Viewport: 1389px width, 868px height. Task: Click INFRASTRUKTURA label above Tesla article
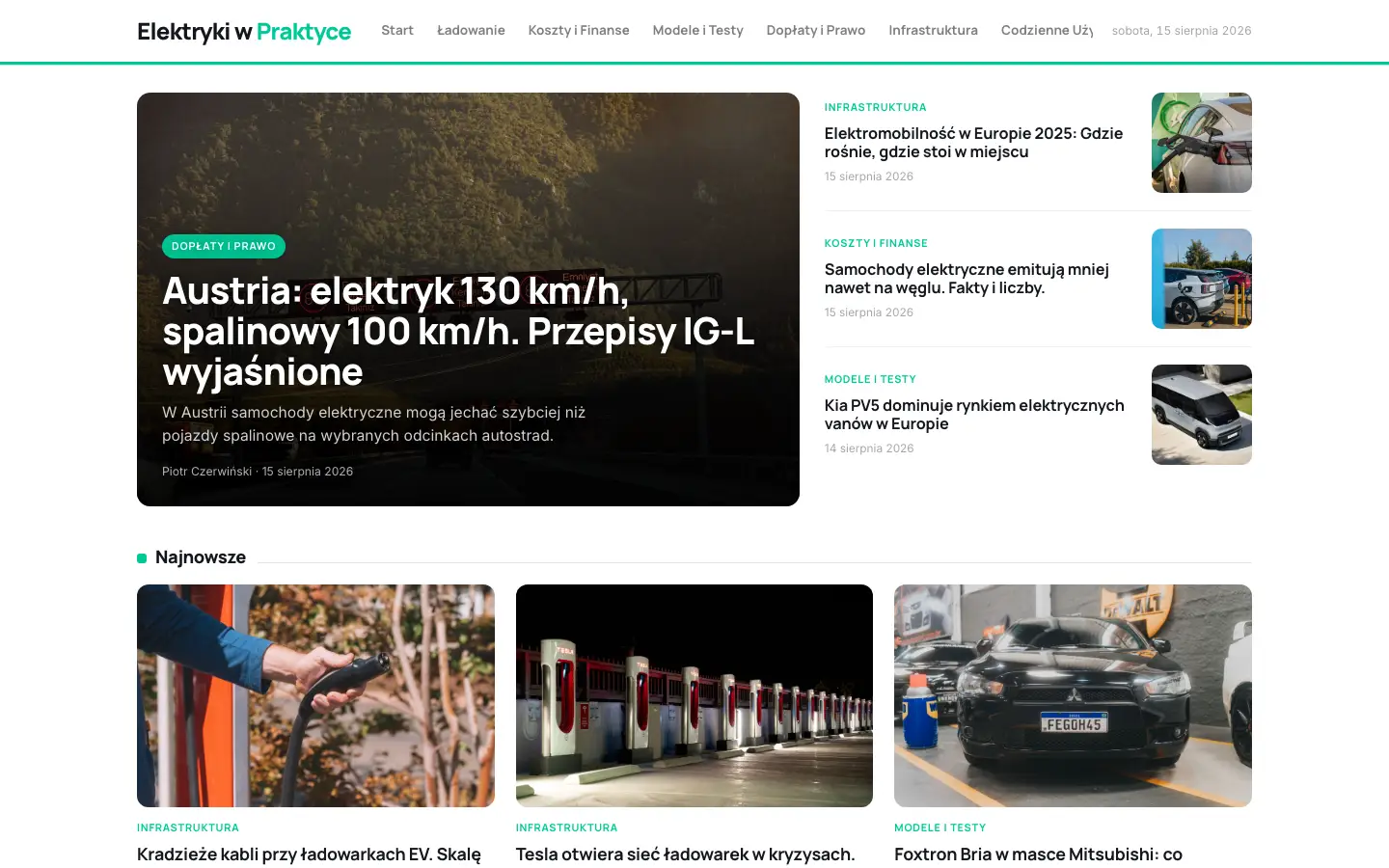(x=566, y=827)
